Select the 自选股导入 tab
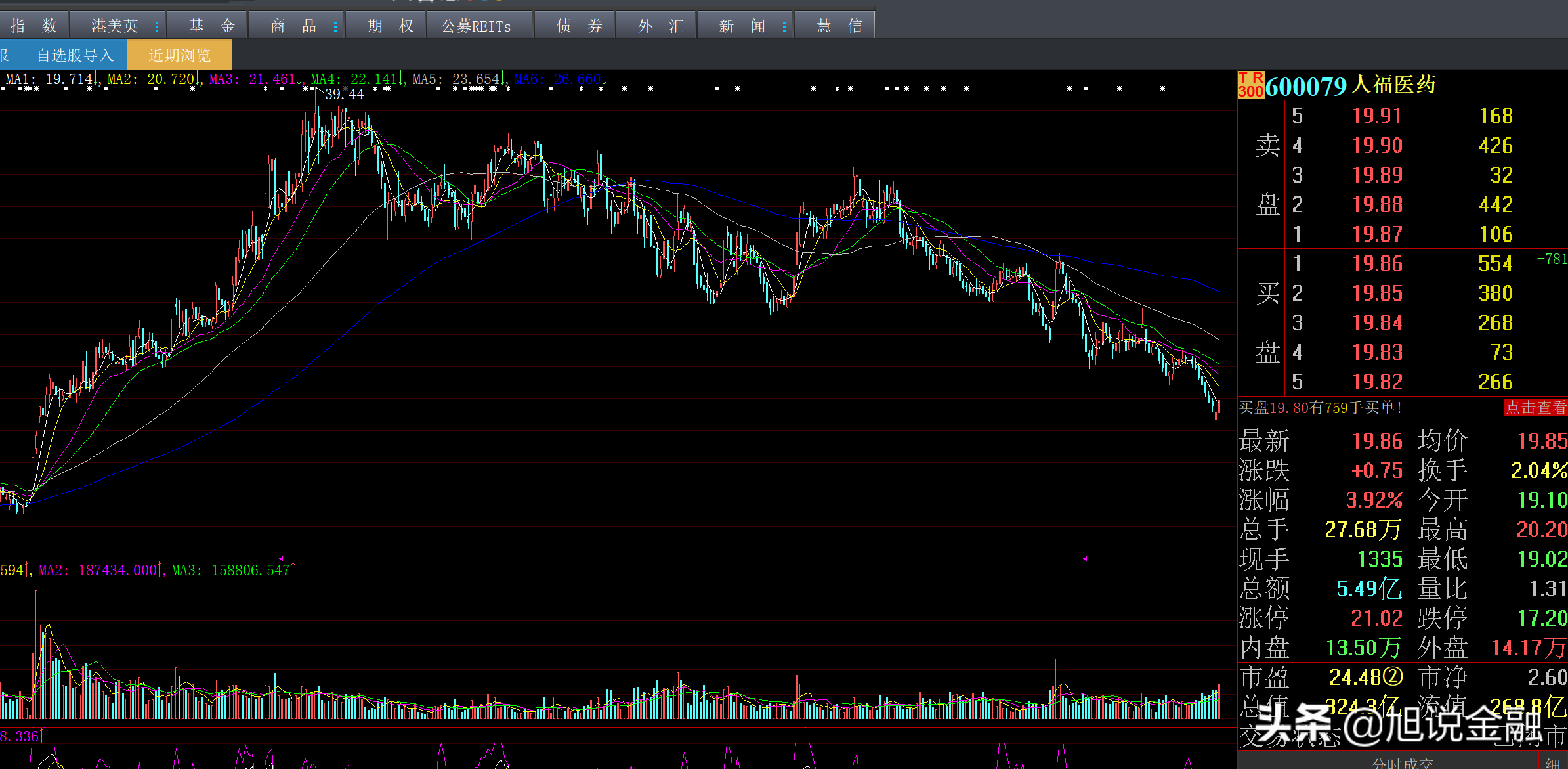Viewport: 1568px width, 769px height. click(x=75, y=55)
